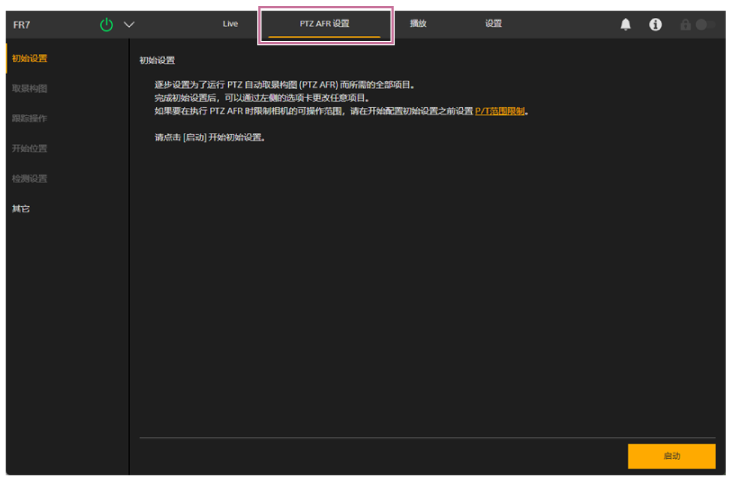Follow the P/T范围限制 link

click(500, 111)
